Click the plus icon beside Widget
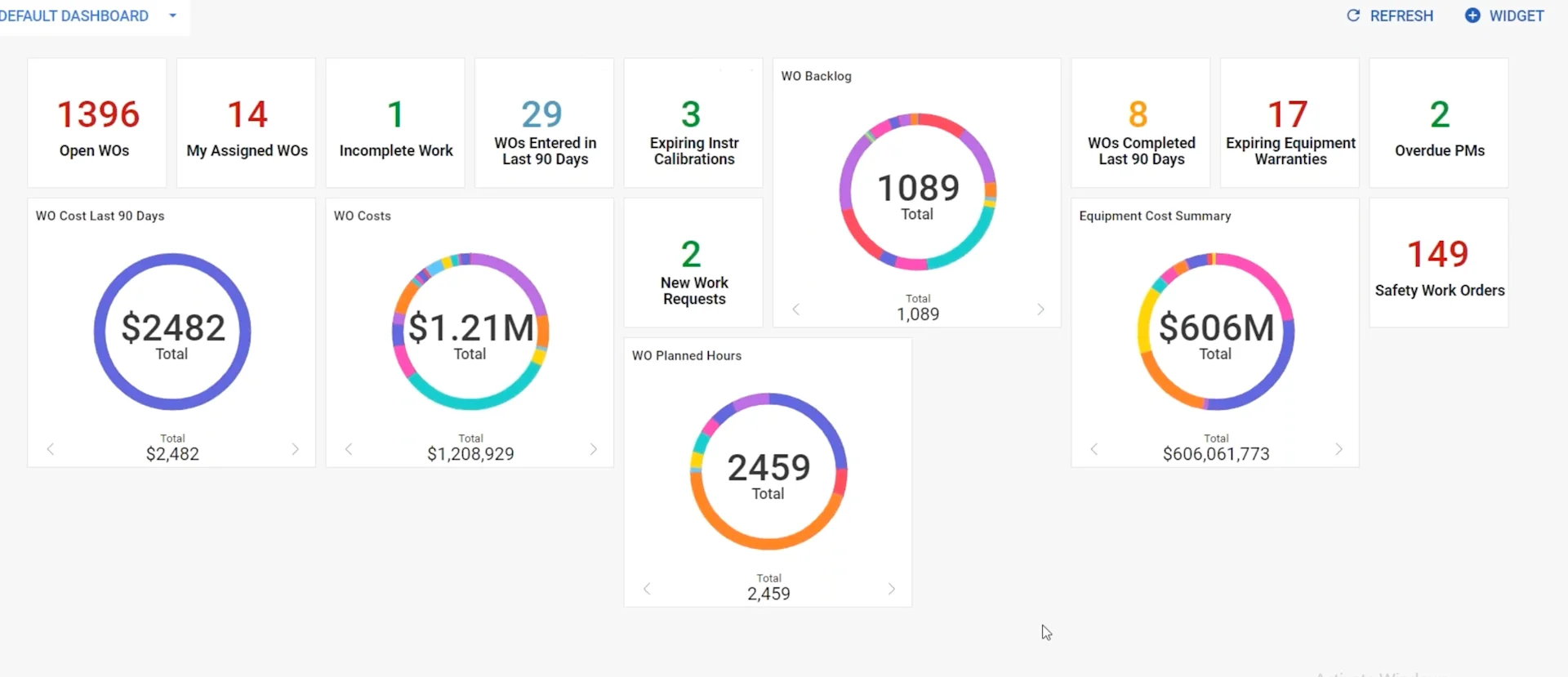Screen dimensions: 1568x677 (1472, 16)
